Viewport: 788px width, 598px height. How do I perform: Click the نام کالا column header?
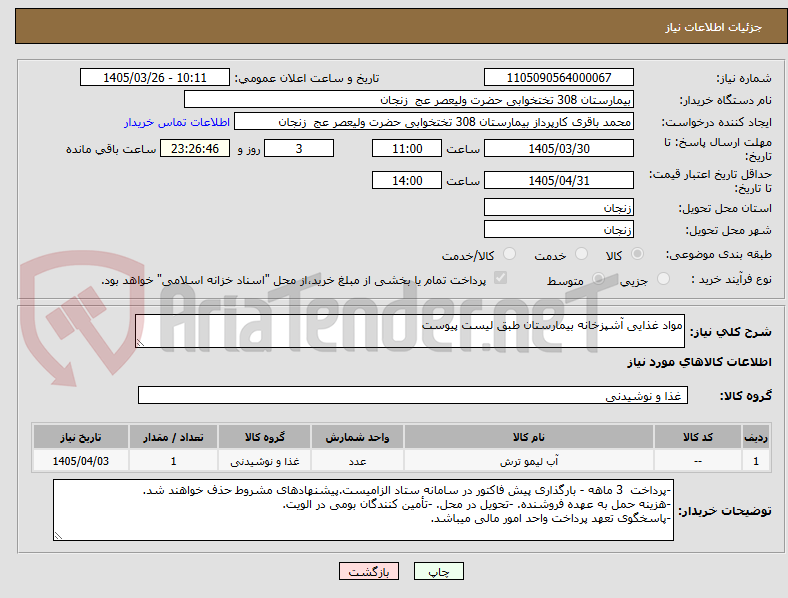529,437
